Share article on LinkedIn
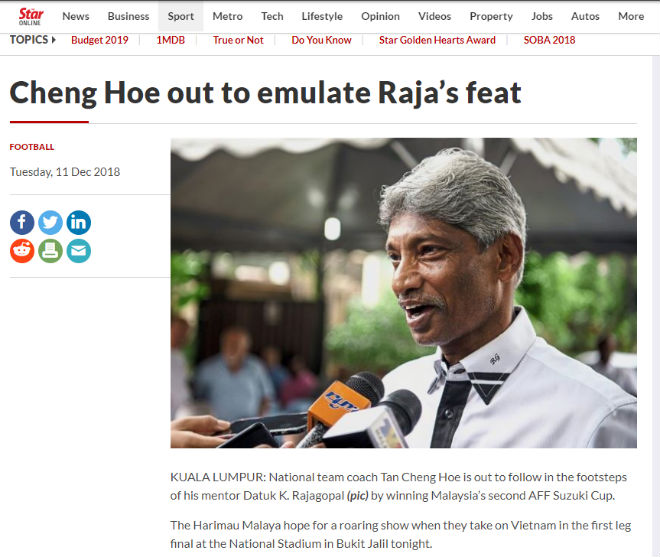This screenshot has width=660, height=557. point(79,222)
